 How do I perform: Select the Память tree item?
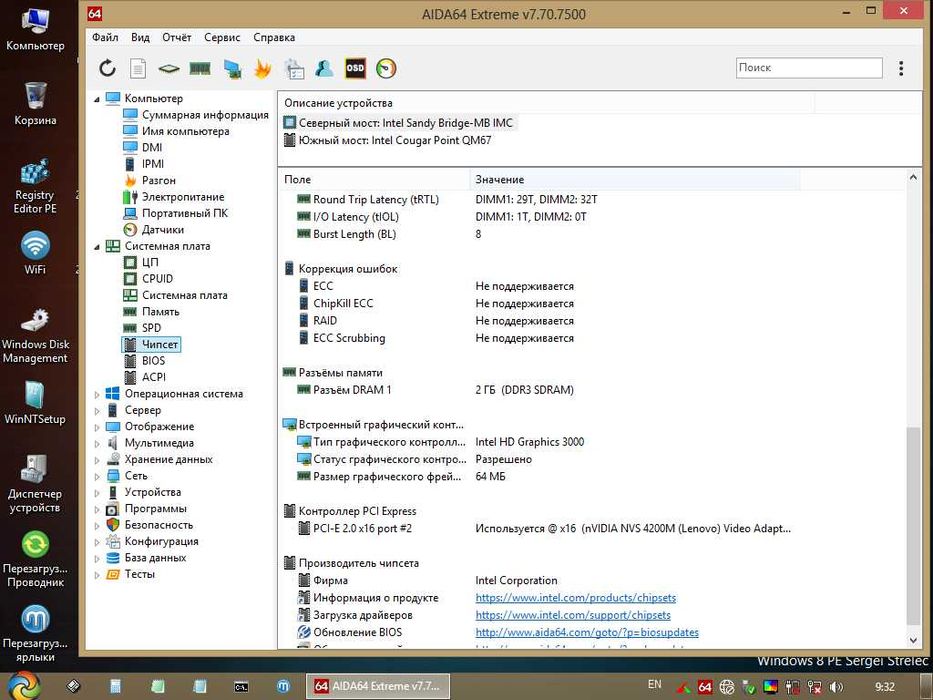point(151,312)
